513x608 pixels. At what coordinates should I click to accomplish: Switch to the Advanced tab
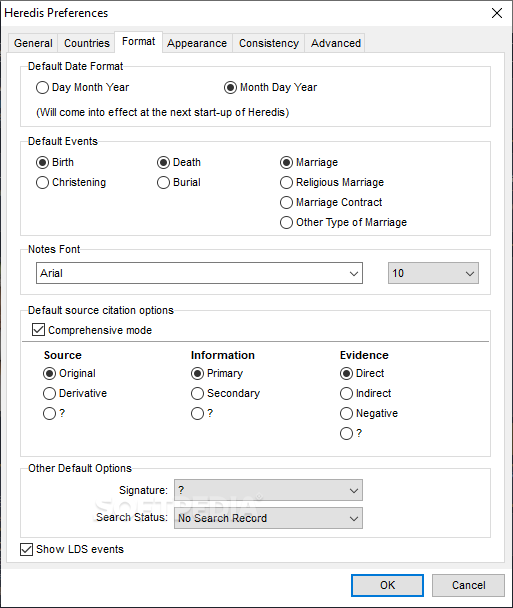[335, 43]
